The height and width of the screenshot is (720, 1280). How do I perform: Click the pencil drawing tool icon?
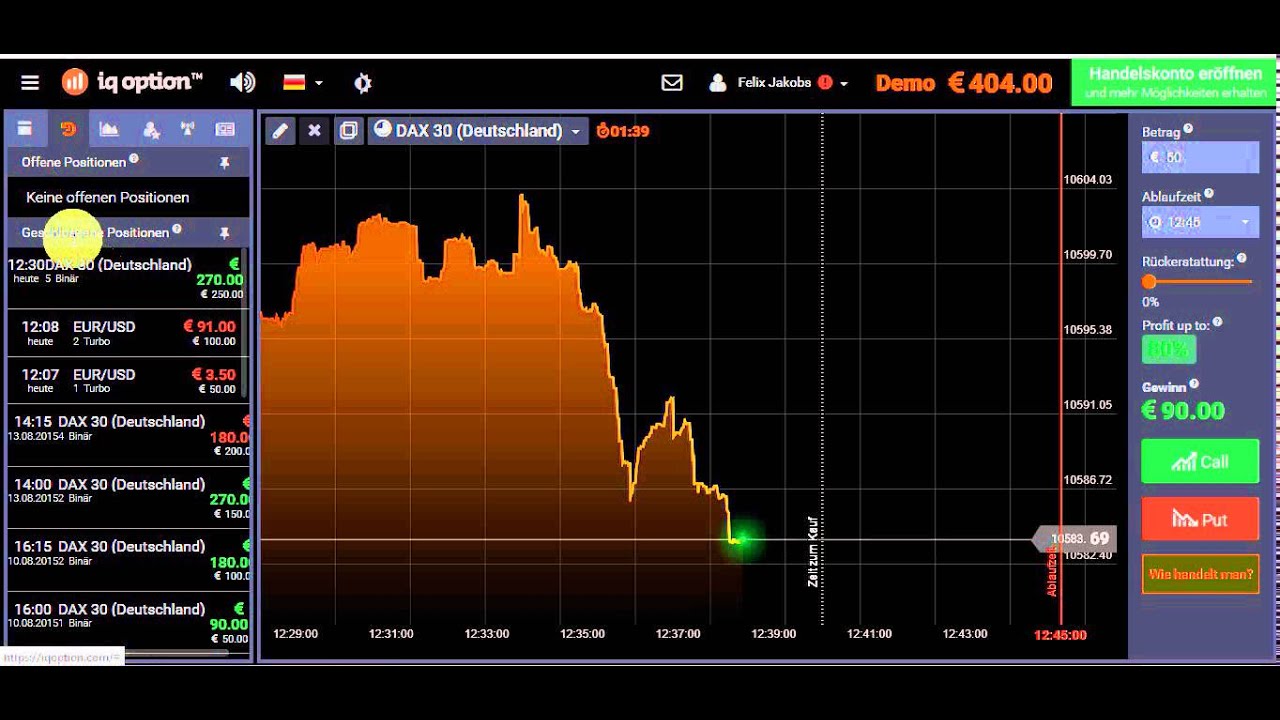click(x=281, y=130)
